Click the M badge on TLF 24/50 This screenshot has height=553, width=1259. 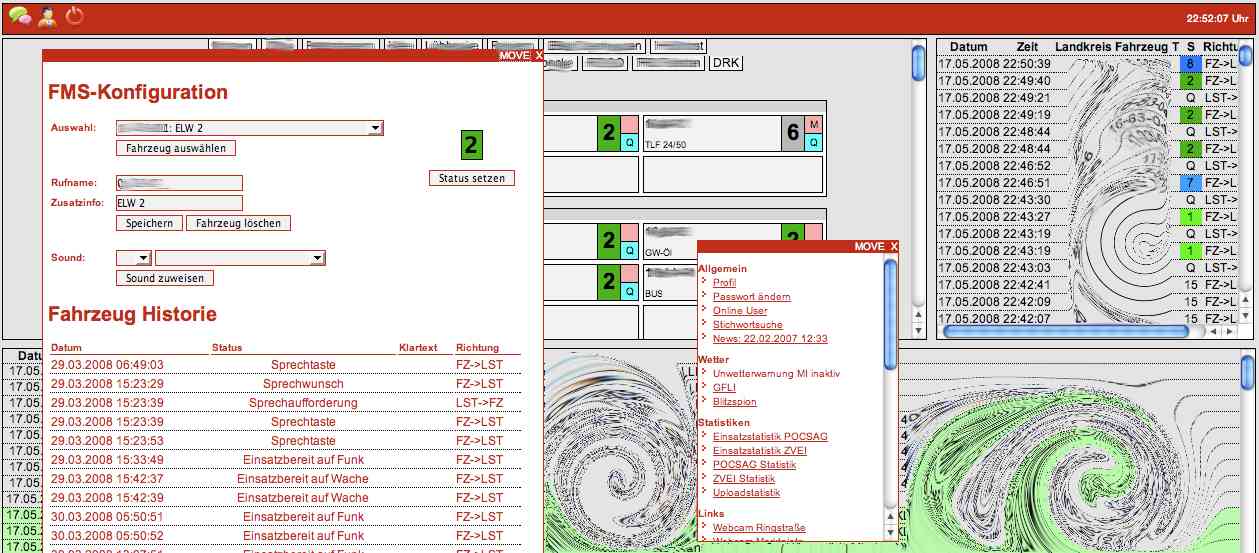(814, 124)
